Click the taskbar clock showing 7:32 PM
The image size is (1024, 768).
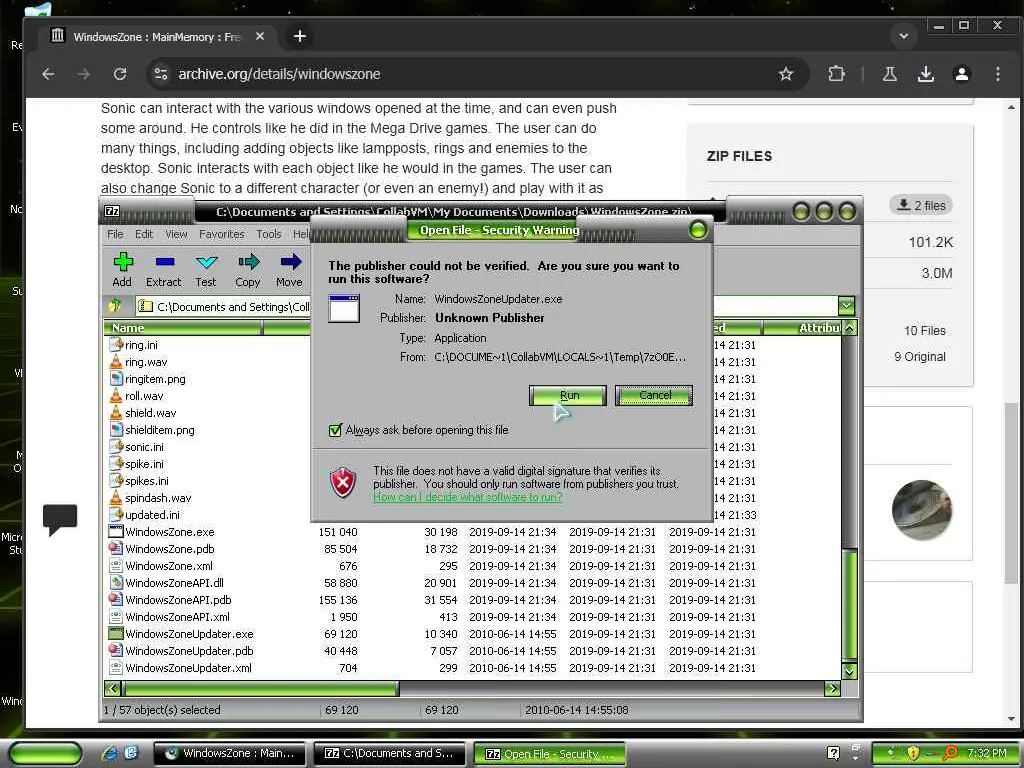point(987,753)
